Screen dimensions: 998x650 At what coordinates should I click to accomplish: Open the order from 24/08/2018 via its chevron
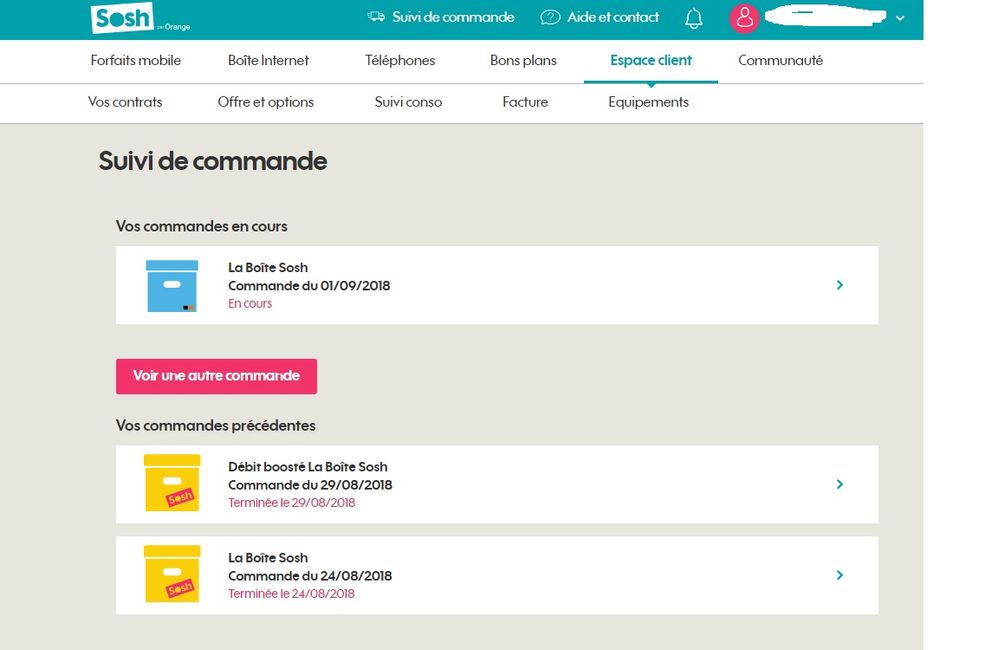[840, 575]
